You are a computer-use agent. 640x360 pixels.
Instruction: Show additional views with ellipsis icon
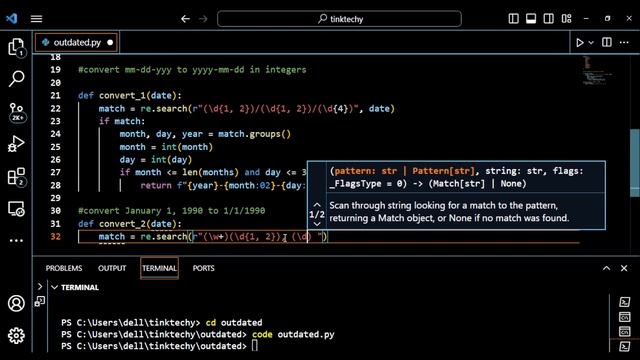[x=16, y=240]
